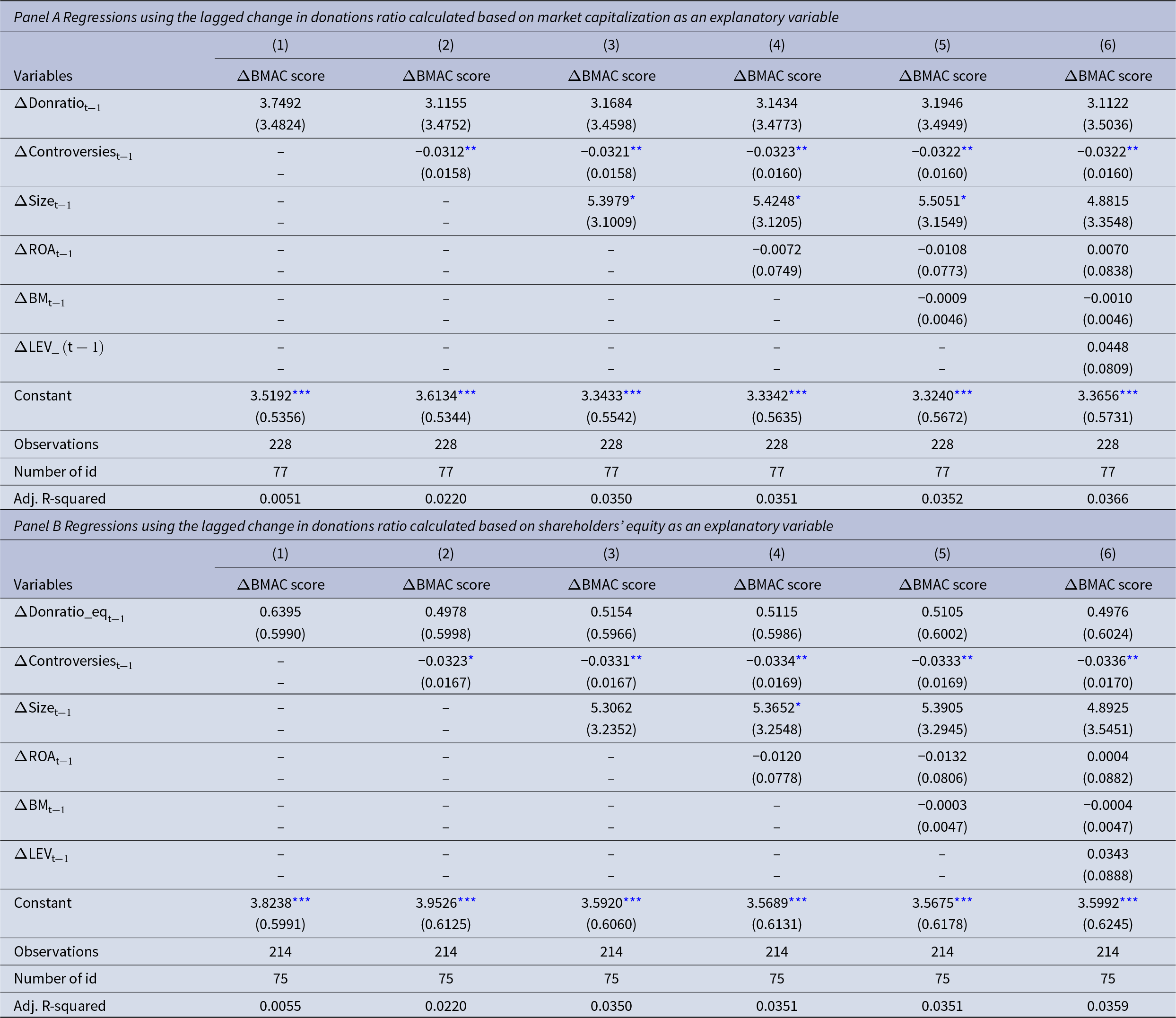Select the standard error (0.0809)
This screenshot has height=1018, width=1176.
(1107, 369)
